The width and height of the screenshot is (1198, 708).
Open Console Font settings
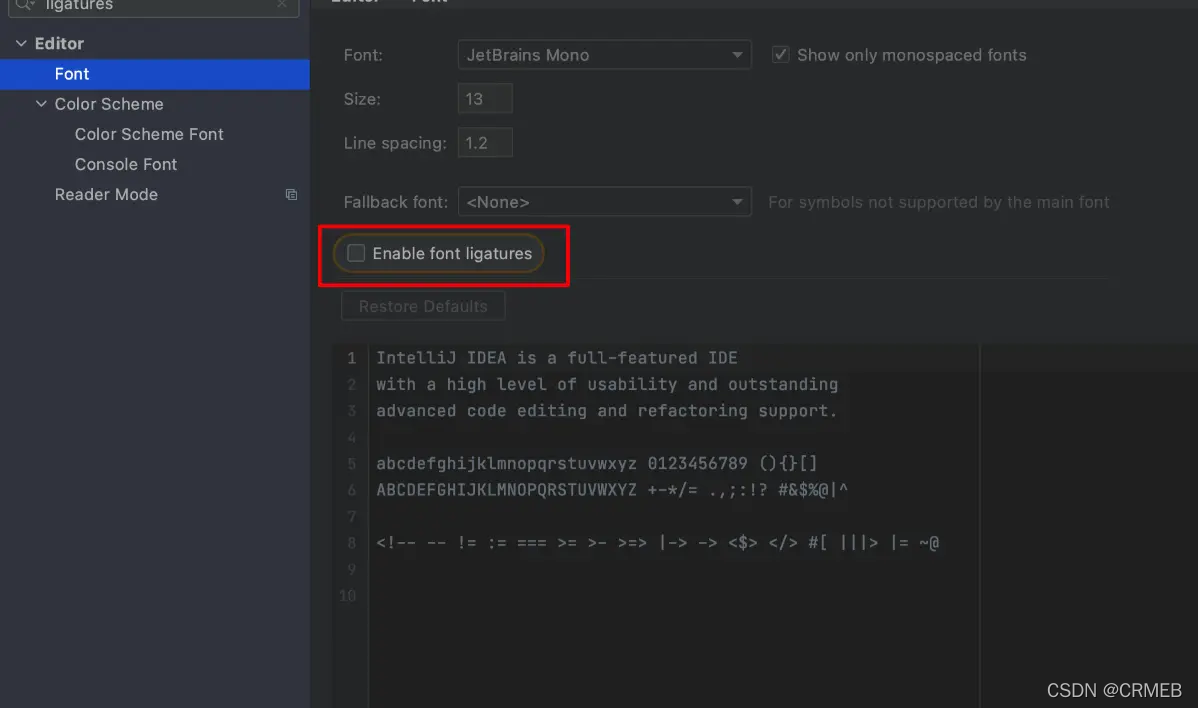(126, 164)
